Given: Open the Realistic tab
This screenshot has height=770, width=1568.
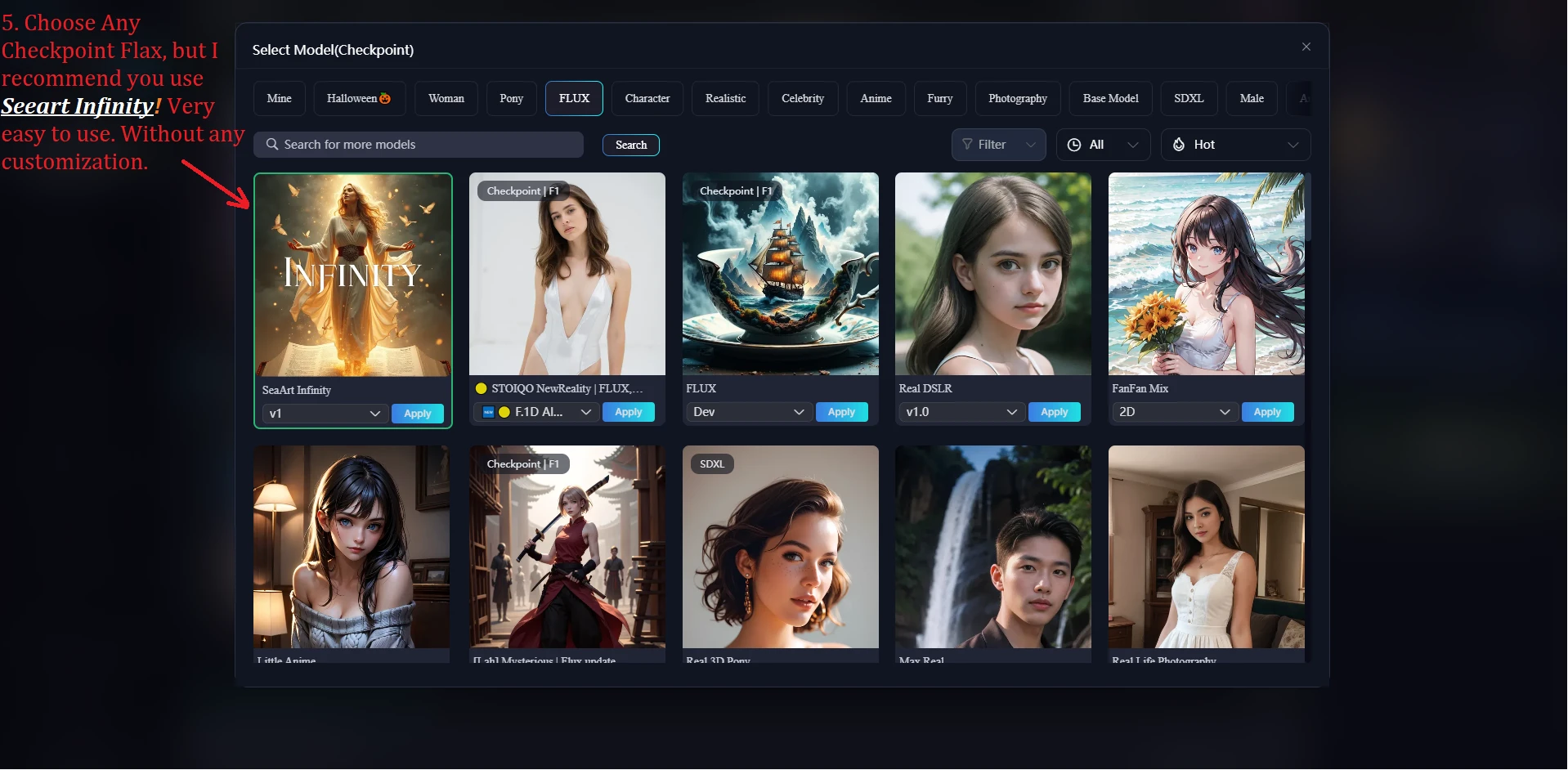Looking at the screenshot, I should (725, 98).
